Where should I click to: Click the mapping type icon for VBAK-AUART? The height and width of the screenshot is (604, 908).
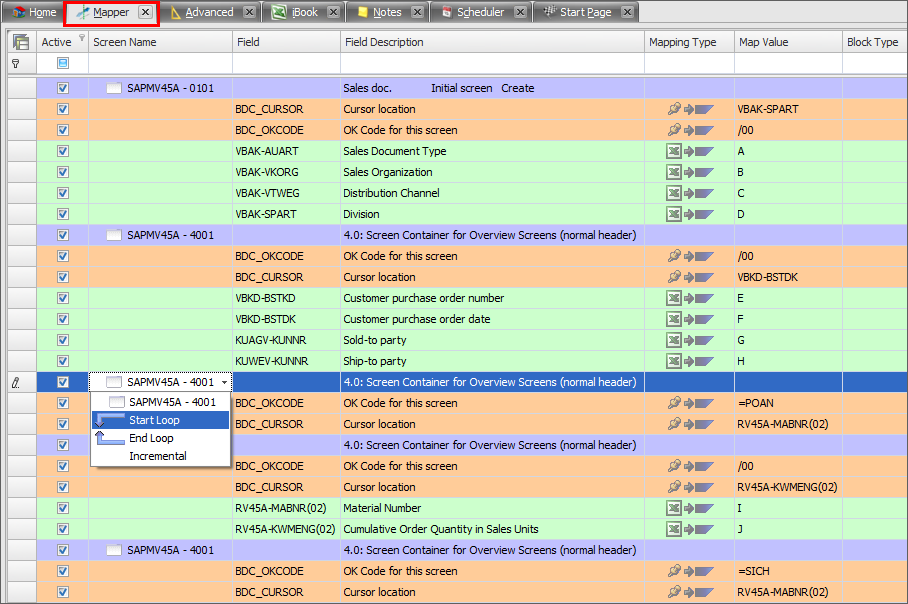(x=690, y=151)
